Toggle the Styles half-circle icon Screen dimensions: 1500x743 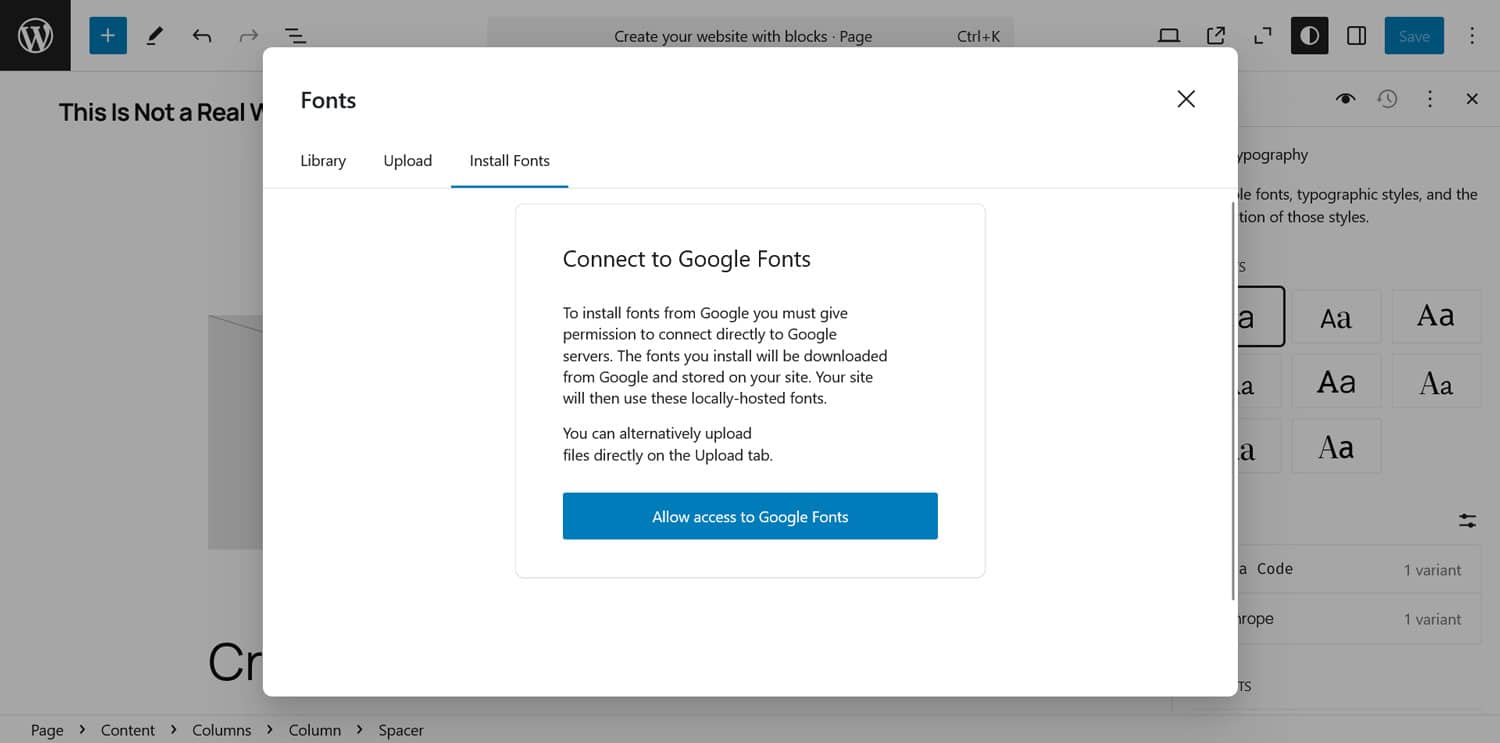[1309, 36]
